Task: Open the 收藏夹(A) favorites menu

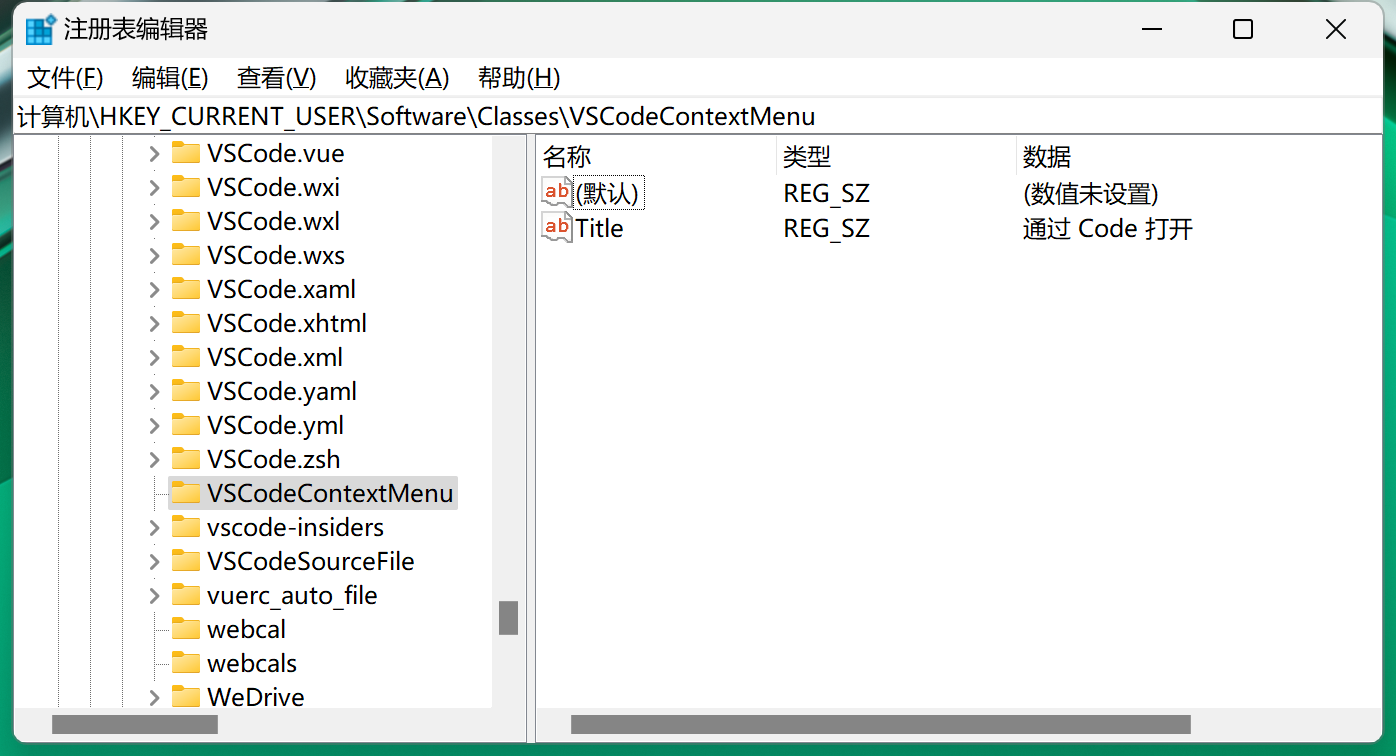Action: click(x=397, y=78)
